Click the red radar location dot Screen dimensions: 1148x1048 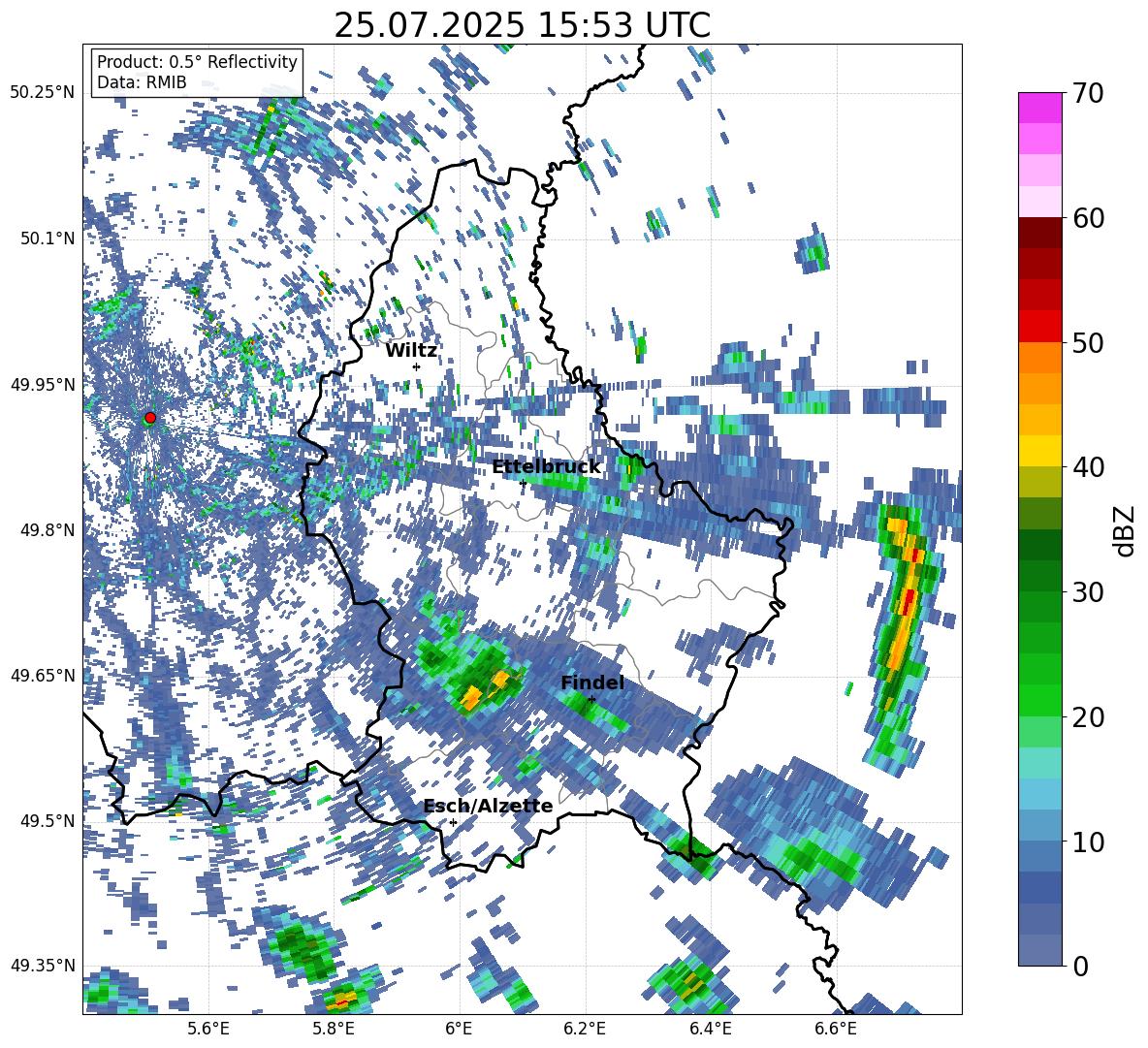(x=150, y=417)
